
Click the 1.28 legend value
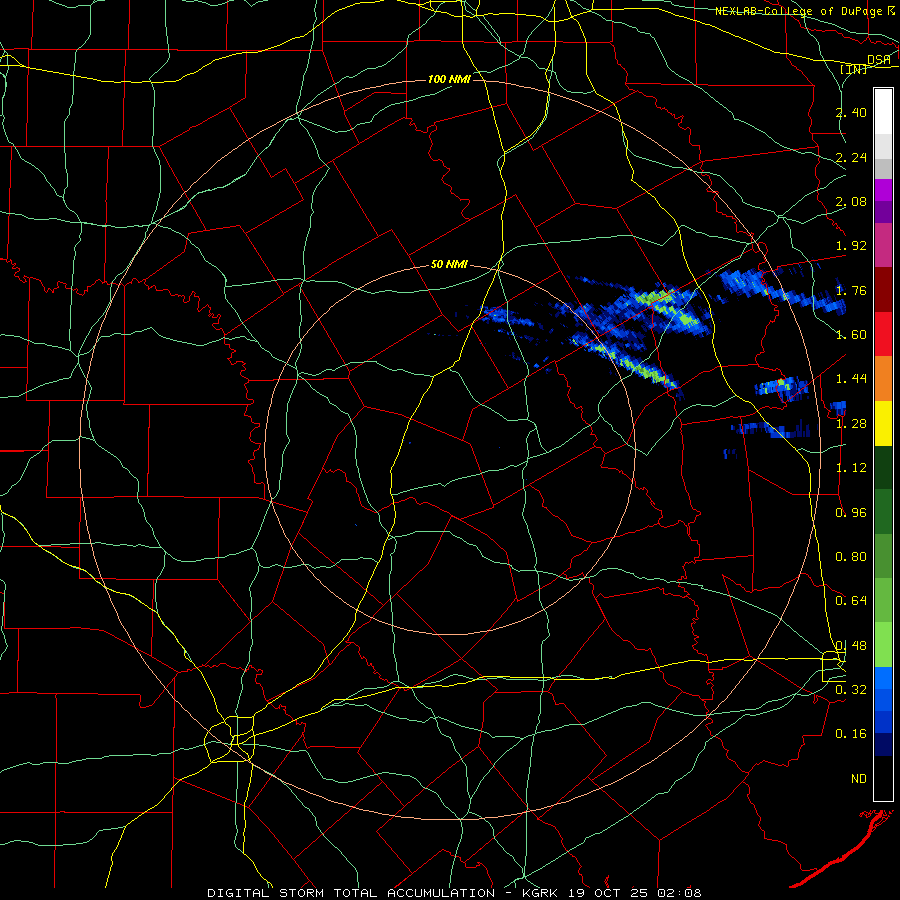click(x=851, y=424)
